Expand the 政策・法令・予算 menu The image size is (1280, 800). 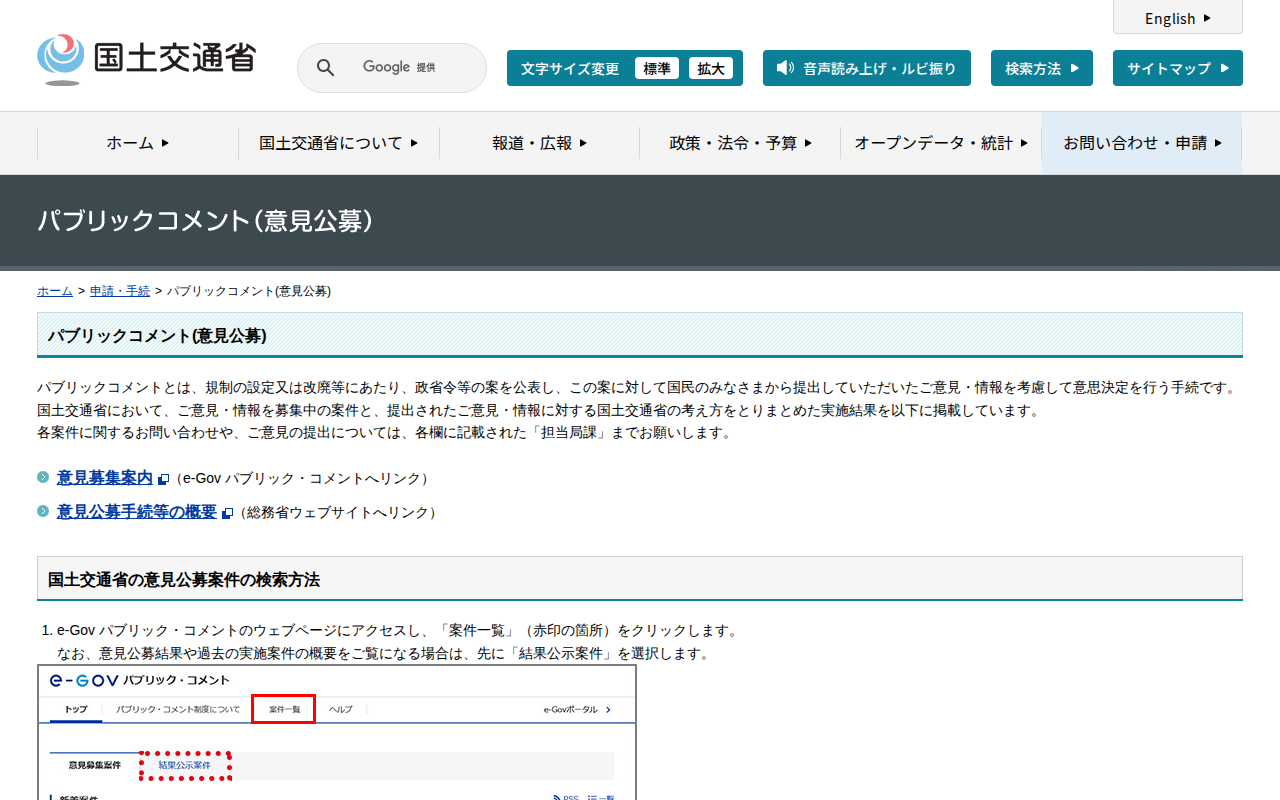[x=740, y=143]
